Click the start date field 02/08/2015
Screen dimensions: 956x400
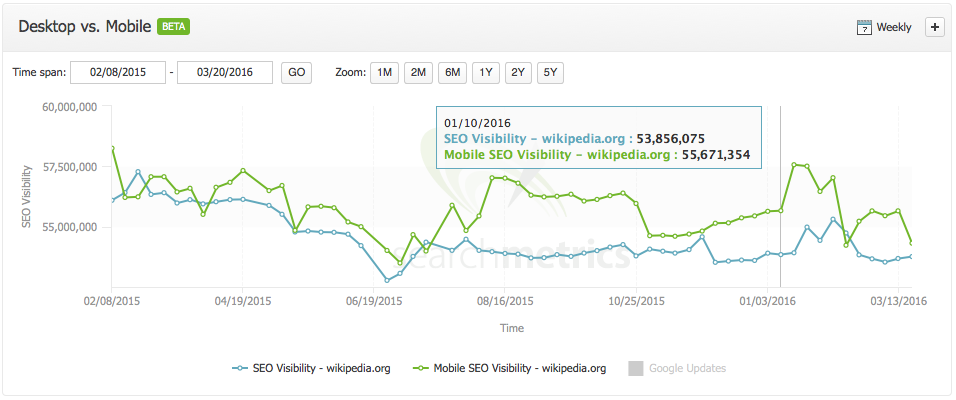coord(118,72)
